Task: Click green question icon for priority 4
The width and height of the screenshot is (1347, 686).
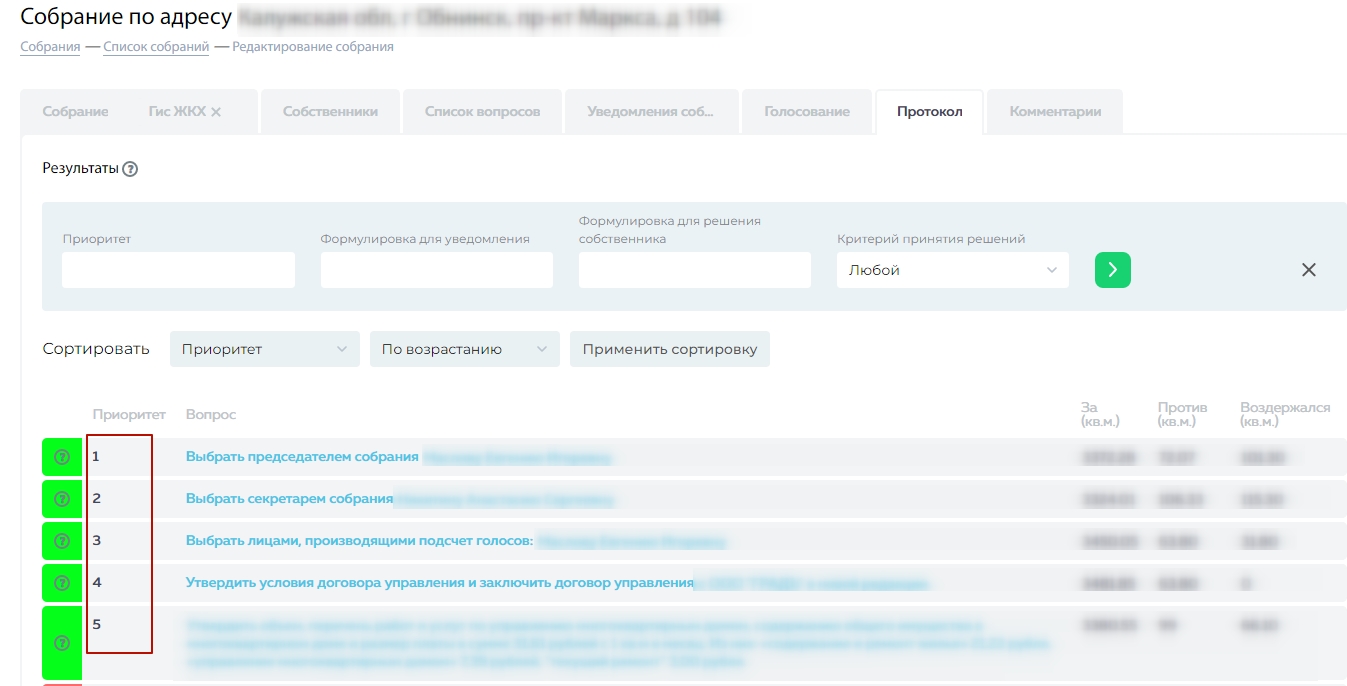Action: (61, 583)
